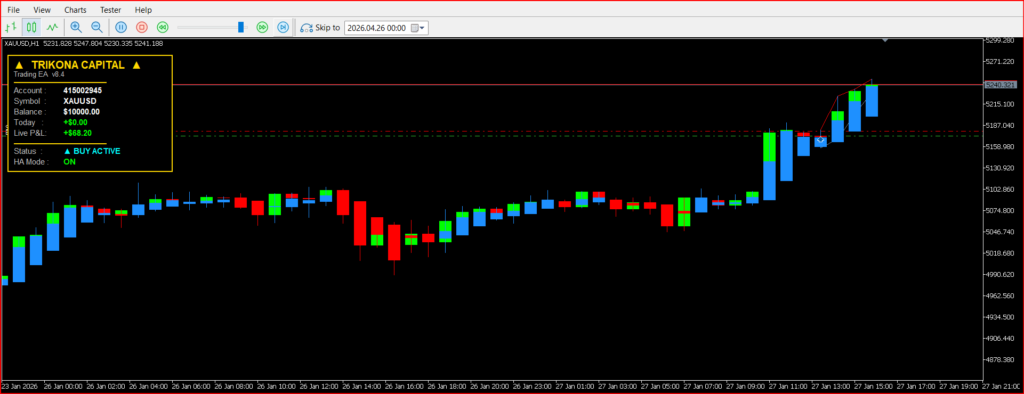Open the Tester menu
The width and height of the screenshot is (1024, 394).
coord(110,10)
